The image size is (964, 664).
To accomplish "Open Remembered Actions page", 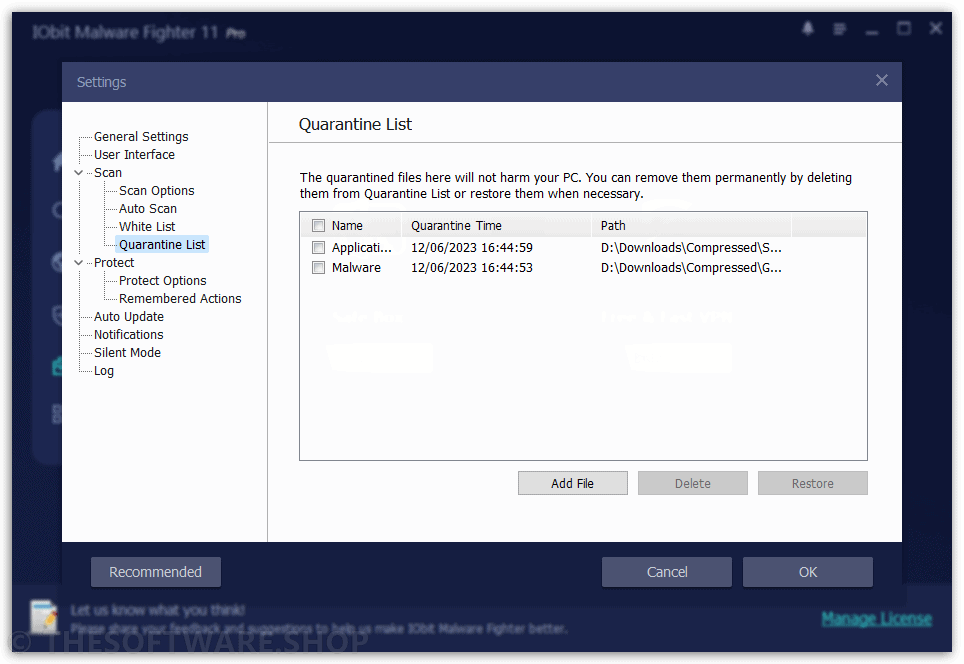I will [x=180, y=298].
